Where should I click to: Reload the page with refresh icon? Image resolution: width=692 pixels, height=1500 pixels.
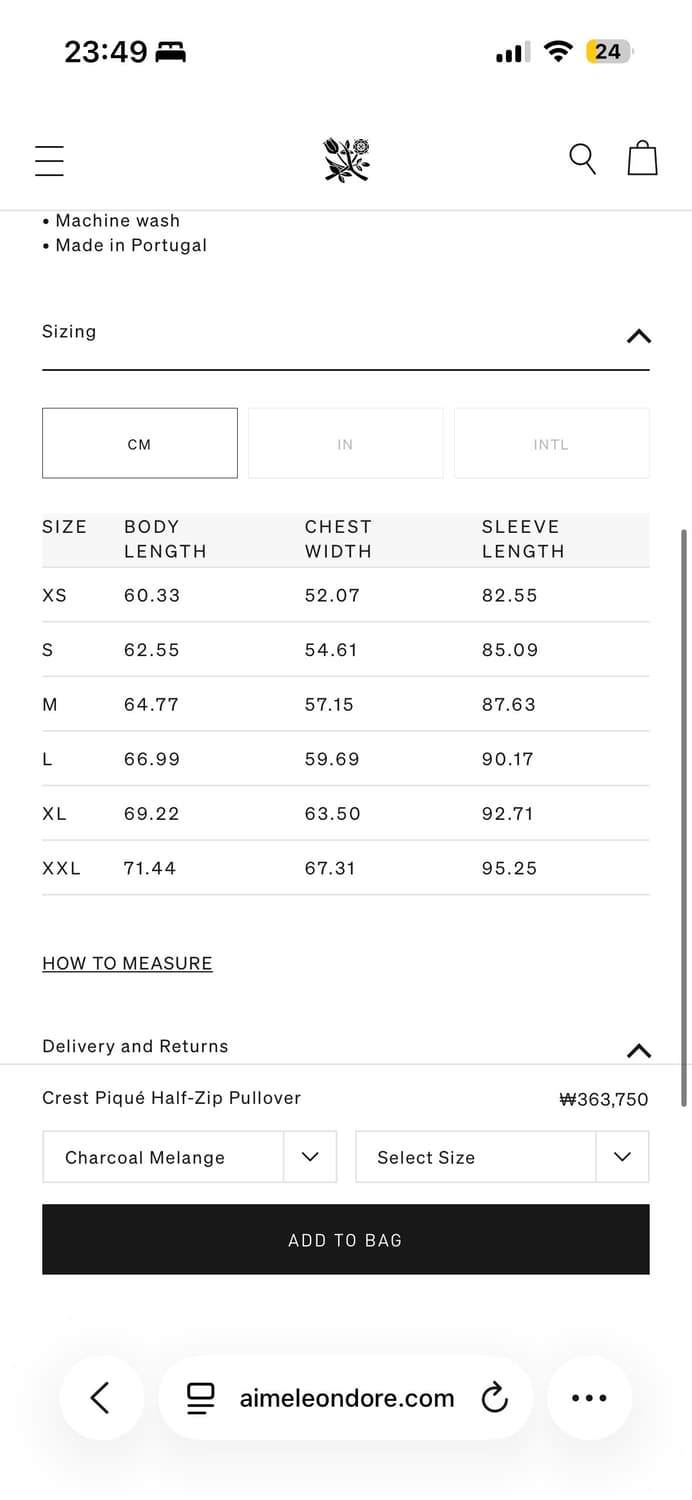coord(495,1398)
